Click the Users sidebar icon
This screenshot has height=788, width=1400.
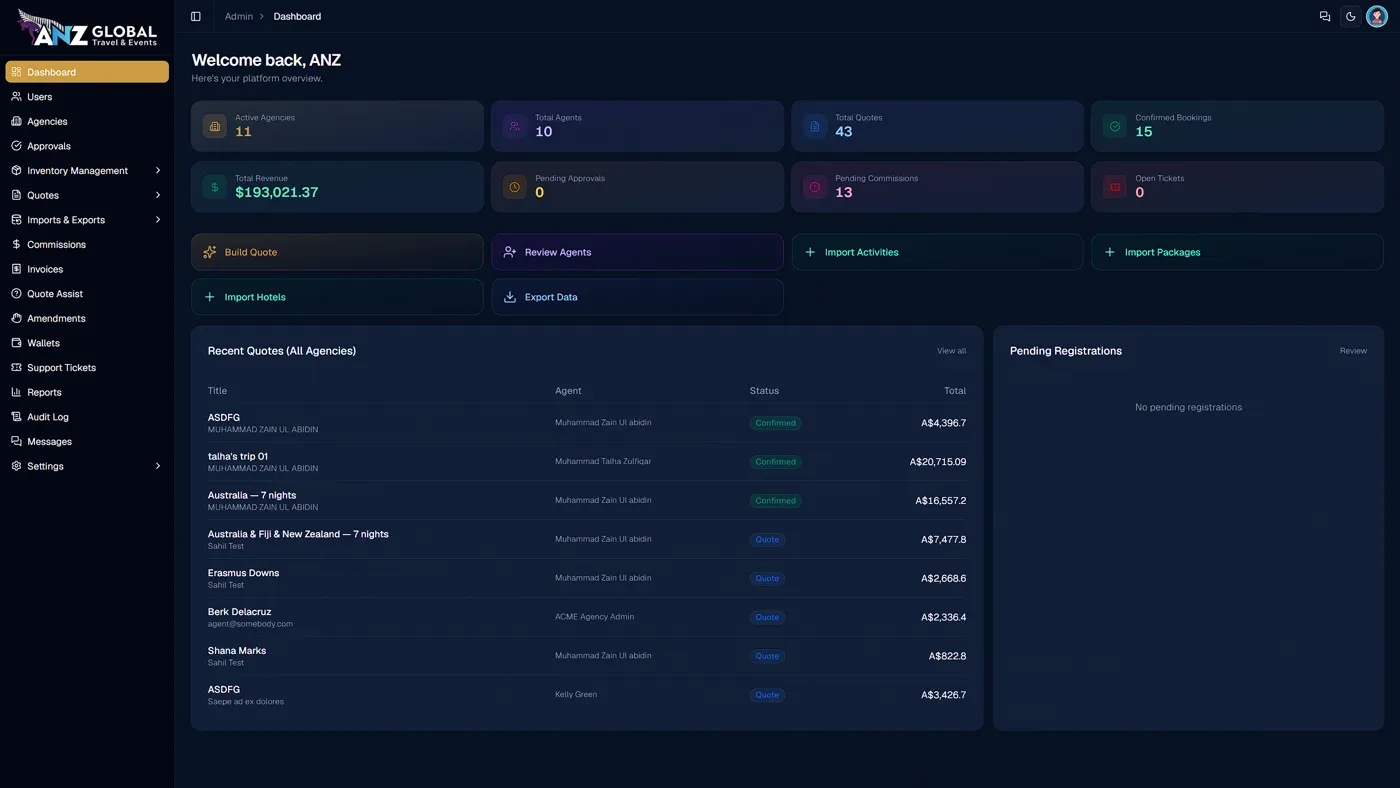(16, 97)
